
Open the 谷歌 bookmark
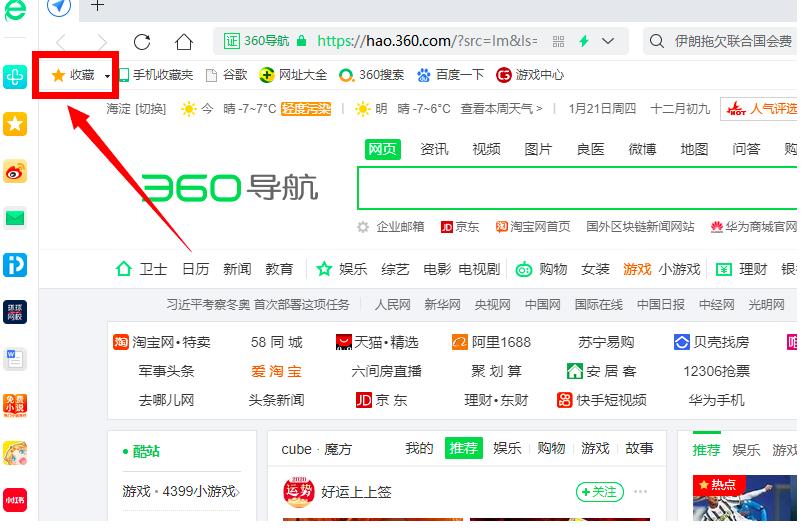coord(226,75)
